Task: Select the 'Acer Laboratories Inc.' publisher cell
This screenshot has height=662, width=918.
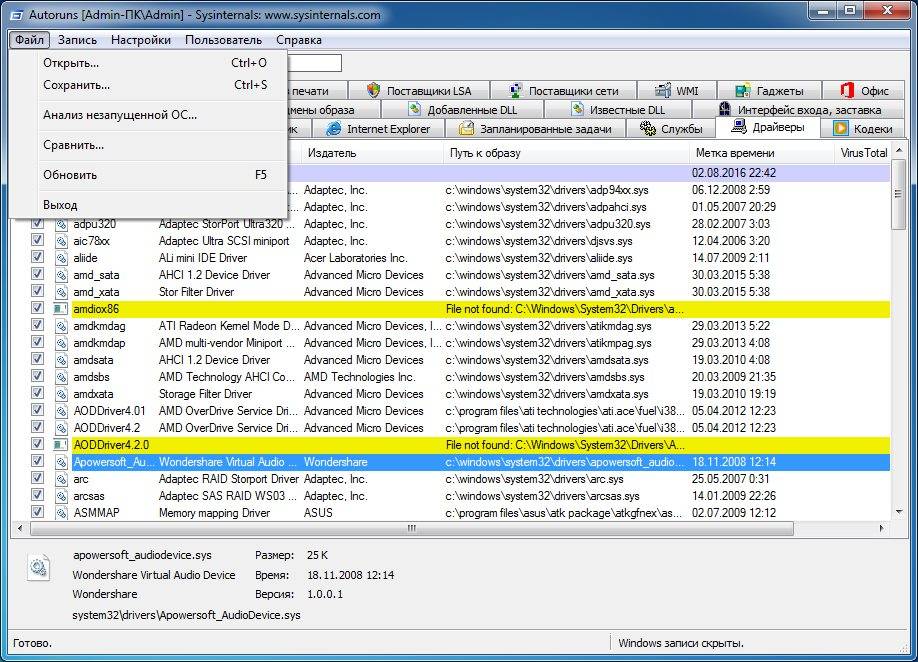Action: [x=355, y=258]
